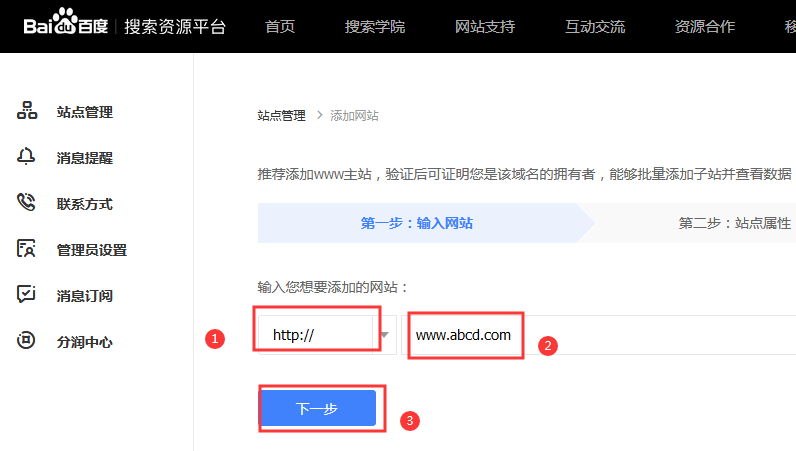Select the 联系方式 phone icon
This screenshot has height=451, width=796.
tap(27, 203)
